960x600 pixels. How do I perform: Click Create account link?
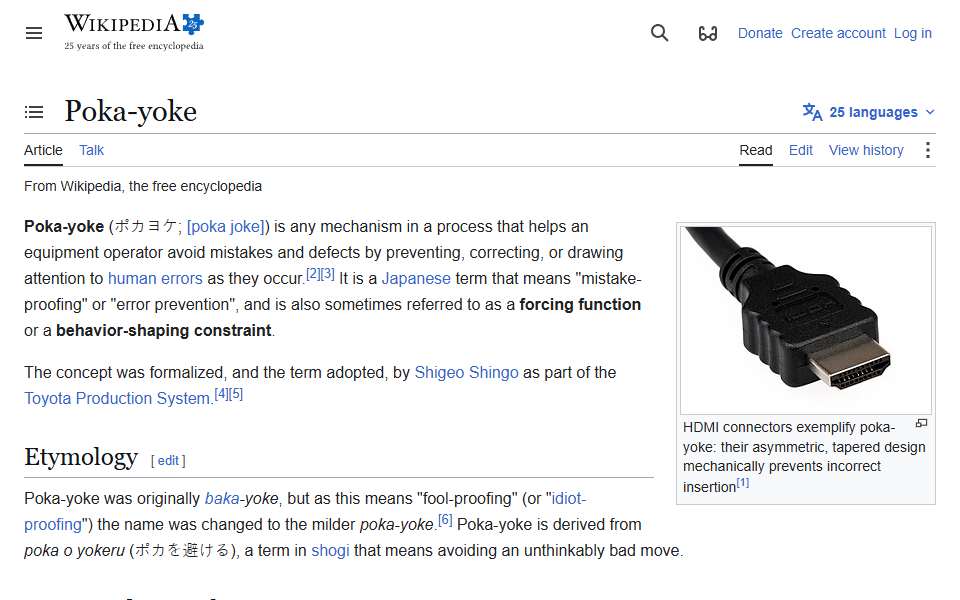click(838, 33)
